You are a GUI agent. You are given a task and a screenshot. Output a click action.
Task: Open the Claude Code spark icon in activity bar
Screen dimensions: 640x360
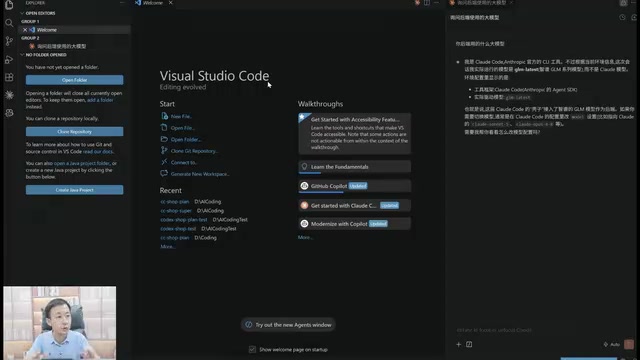(x=9, y=95)
